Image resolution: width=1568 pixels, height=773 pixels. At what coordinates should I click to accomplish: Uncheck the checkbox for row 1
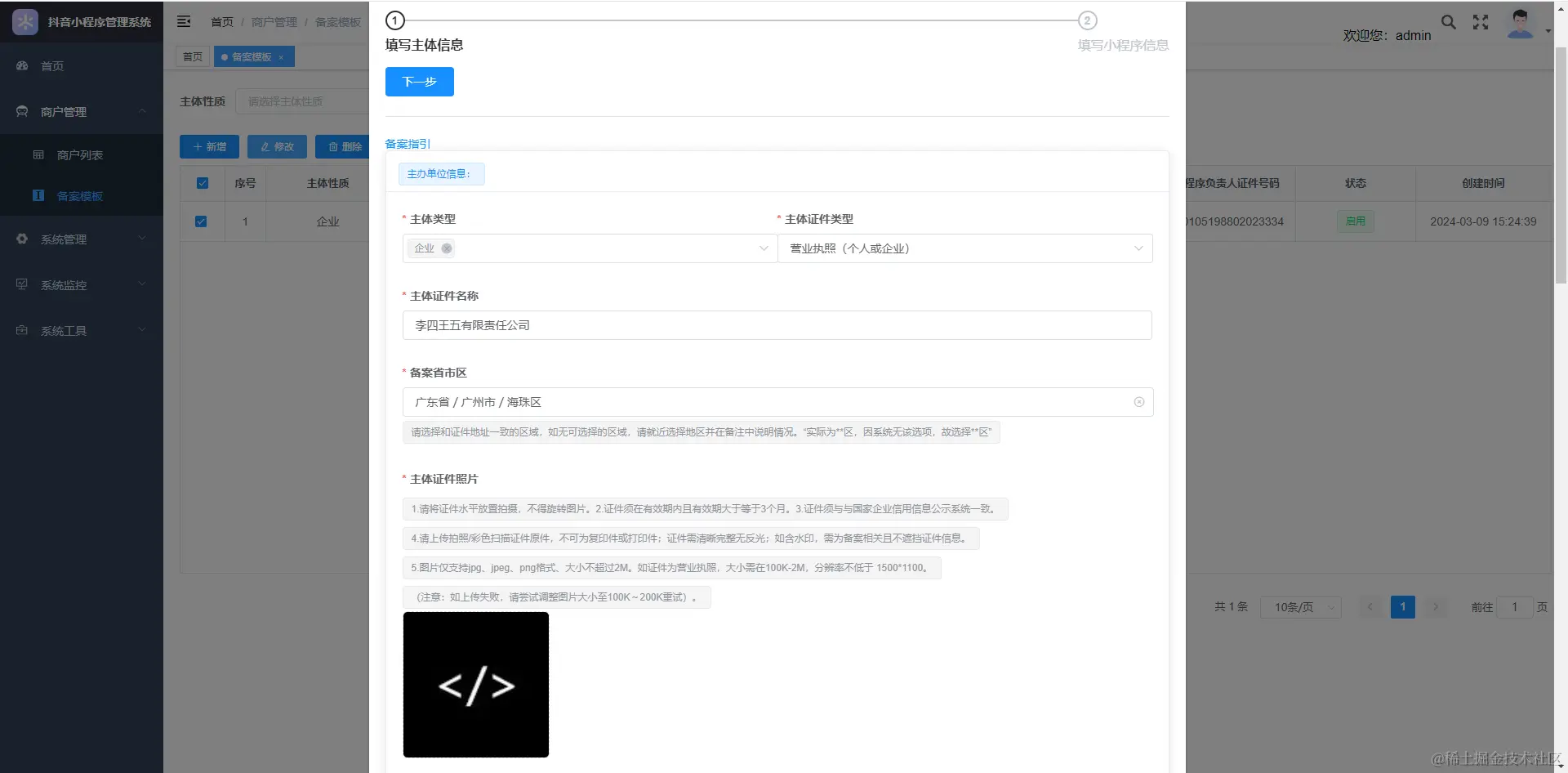(x=201, y=221)
